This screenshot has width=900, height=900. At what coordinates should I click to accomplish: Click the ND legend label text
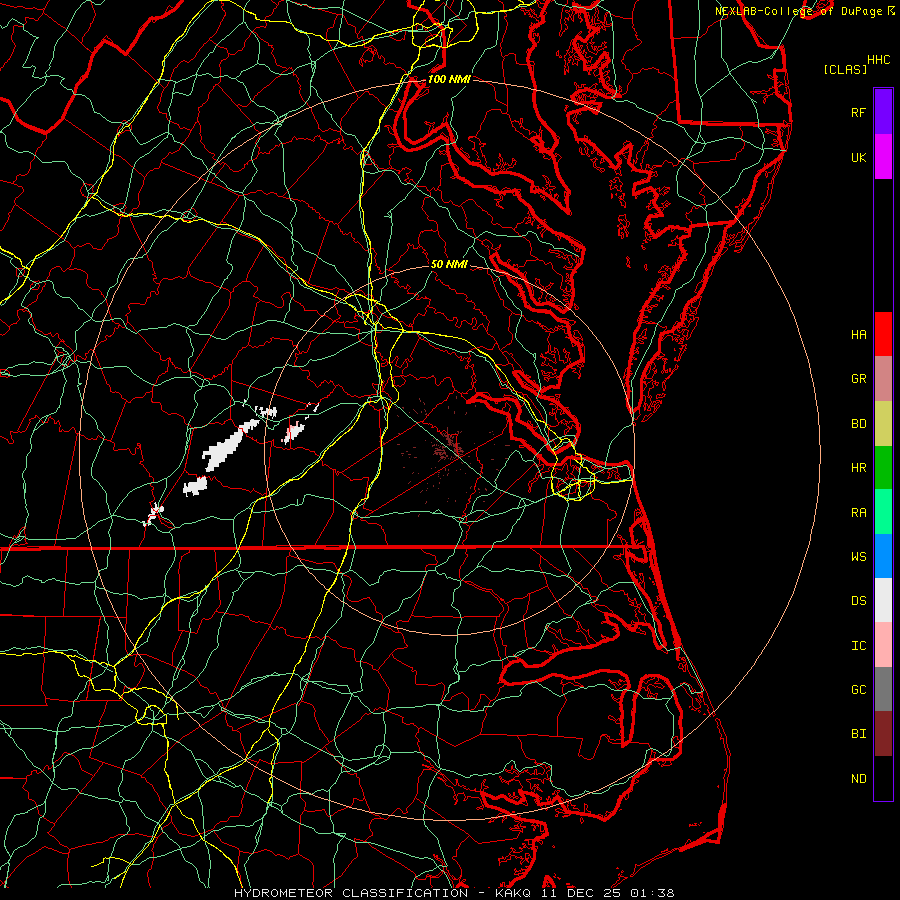coord(858,779)
